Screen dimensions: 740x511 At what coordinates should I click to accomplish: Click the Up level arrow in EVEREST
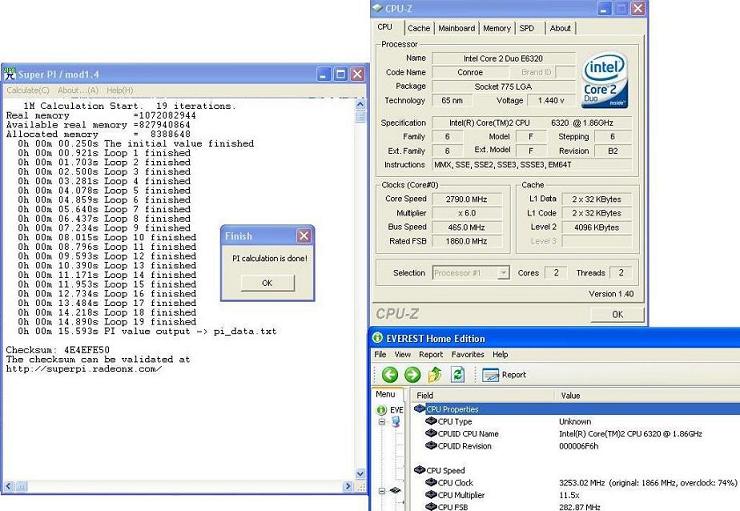tap(435, 375)
